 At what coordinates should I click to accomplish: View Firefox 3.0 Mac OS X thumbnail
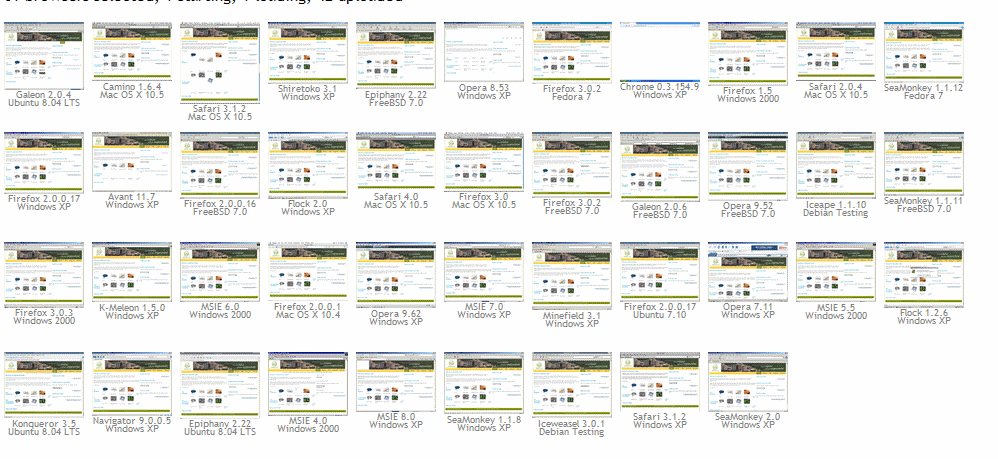coord(484,162)
